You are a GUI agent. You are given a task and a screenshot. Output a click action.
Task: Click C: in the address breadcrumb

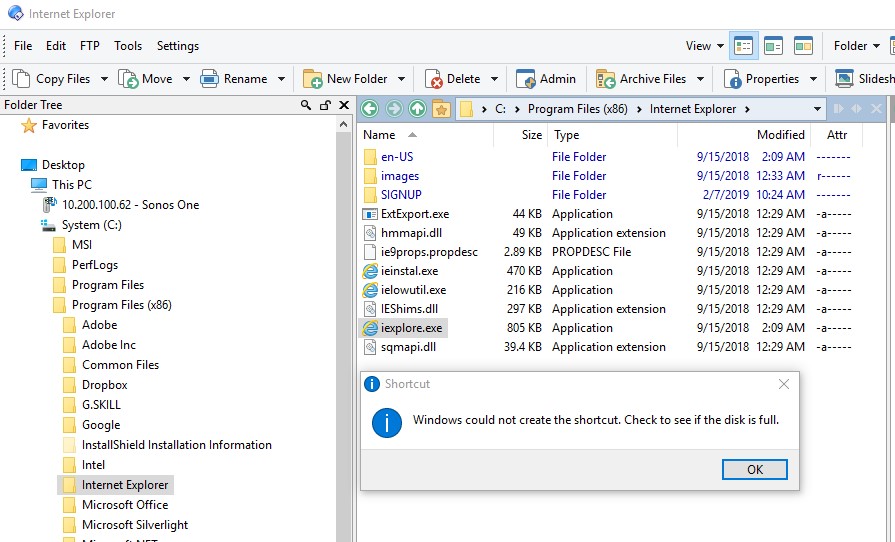pos(501,109)
